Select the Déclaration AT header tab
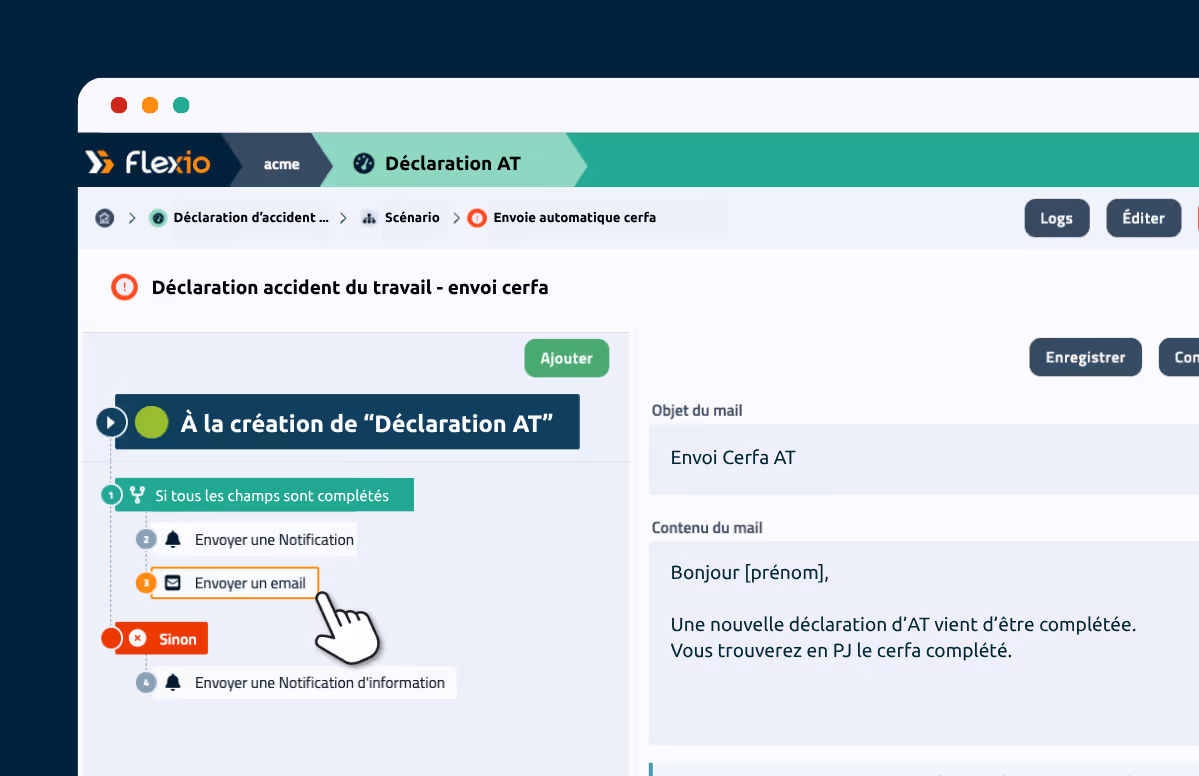Viewport: 1199px width, 776px height. tap(451, 163)
